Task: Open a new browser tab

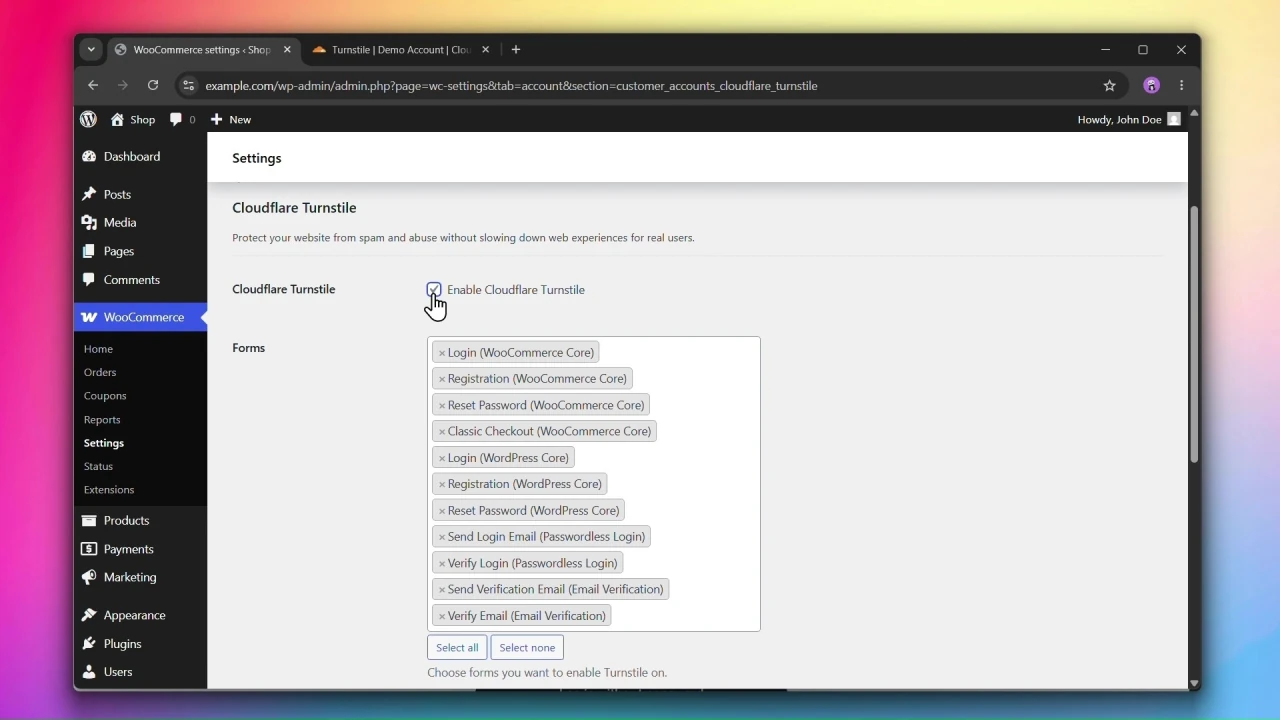Action: [x=516, y=50]
